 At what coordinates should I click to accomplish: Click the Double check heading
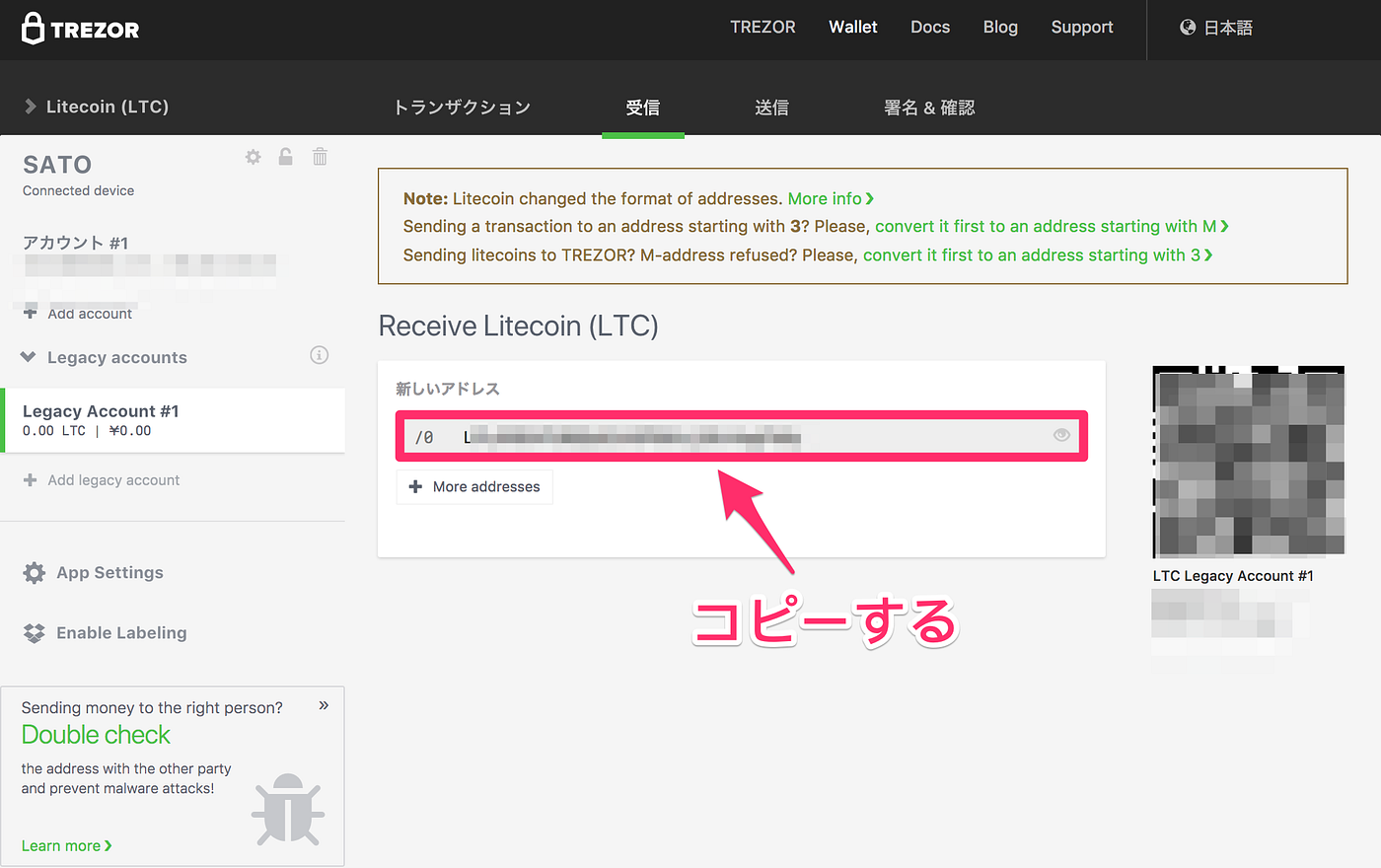pyautogui.click(x=96, y=736)
